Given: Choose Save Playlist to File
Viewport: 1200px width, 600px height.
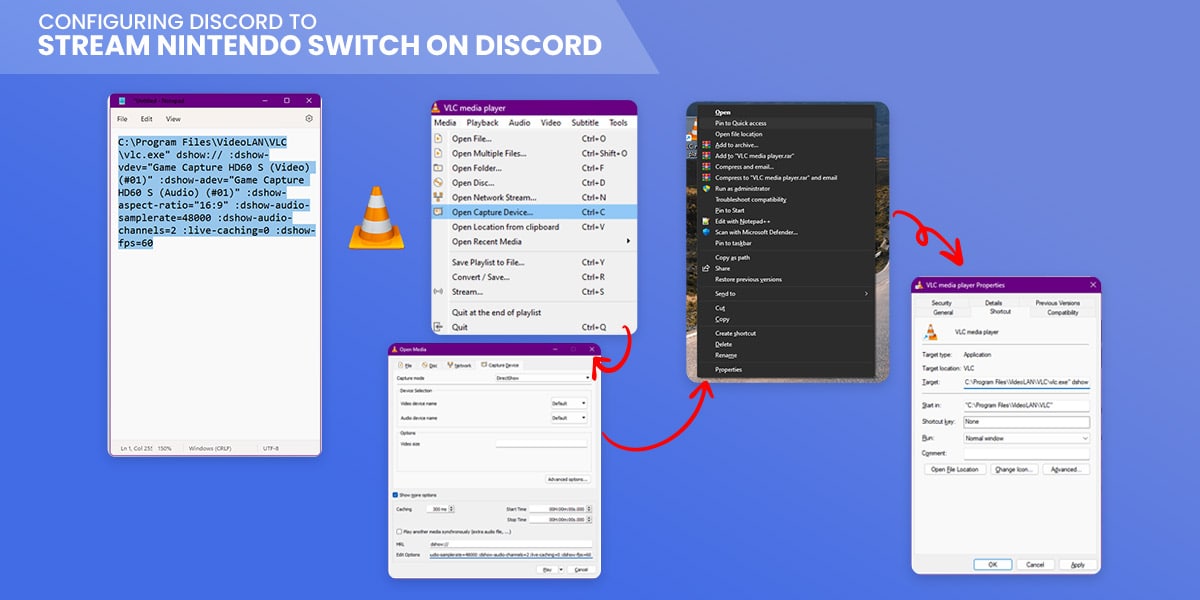Looking at the screenshot, I should click(488, 262).
